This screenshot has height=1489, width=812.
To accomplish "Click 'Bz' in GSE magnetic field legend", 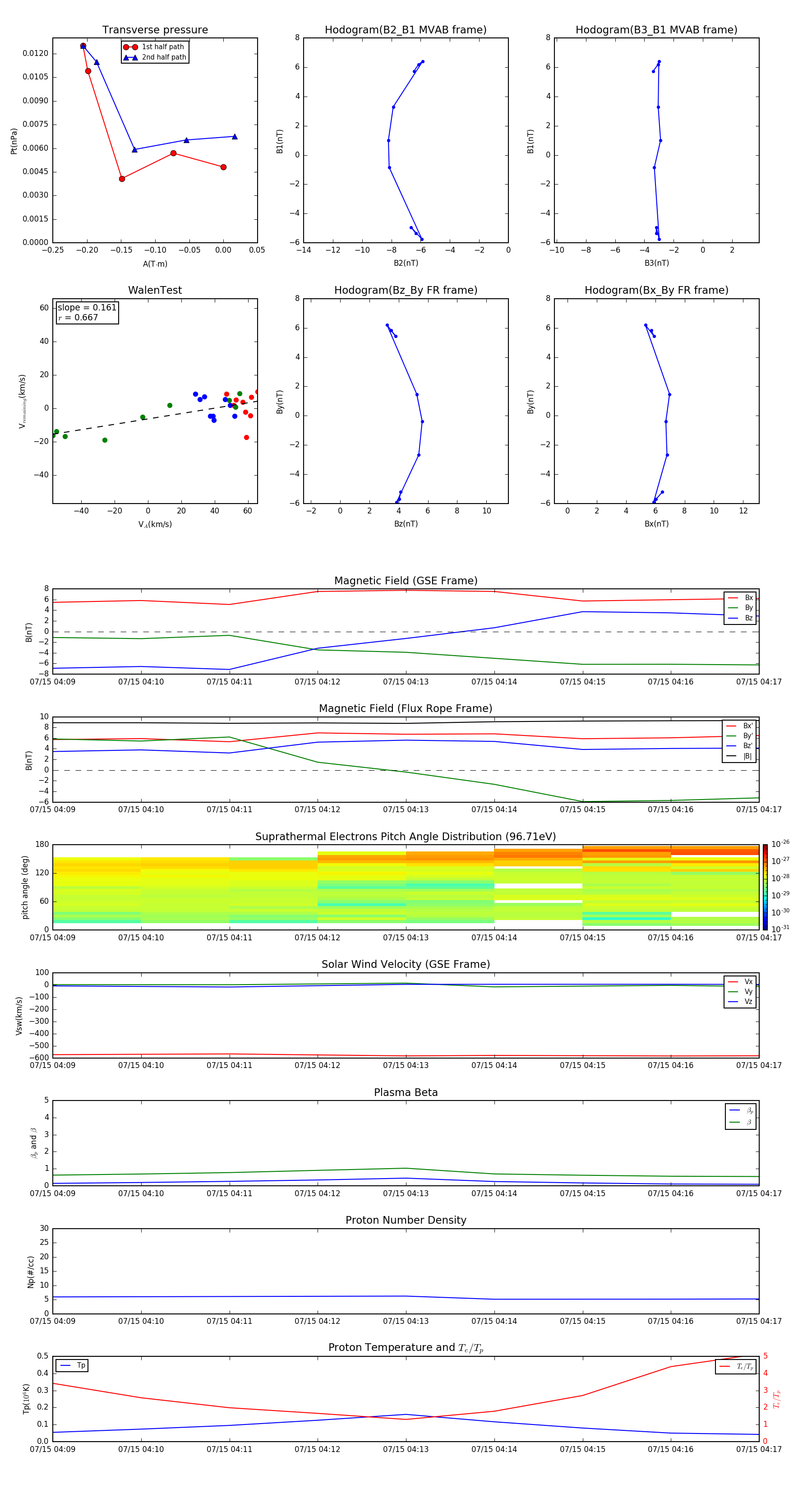I will tap(740, 619).
